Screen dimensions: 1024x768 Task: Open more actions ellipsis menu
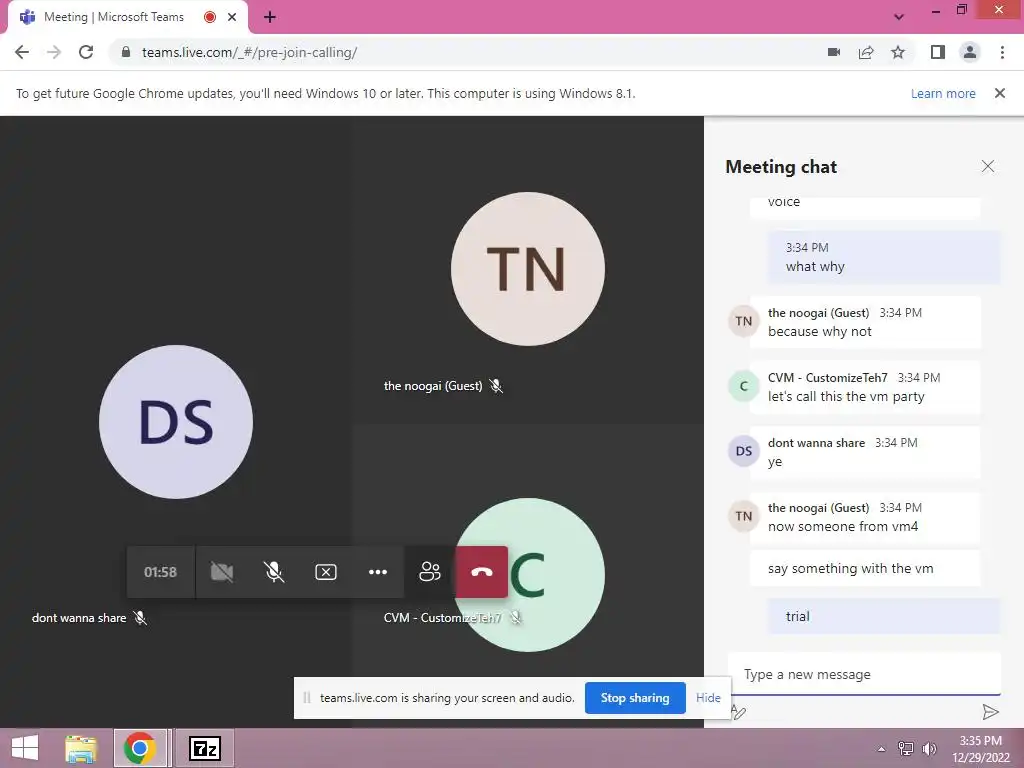[377, 572]
